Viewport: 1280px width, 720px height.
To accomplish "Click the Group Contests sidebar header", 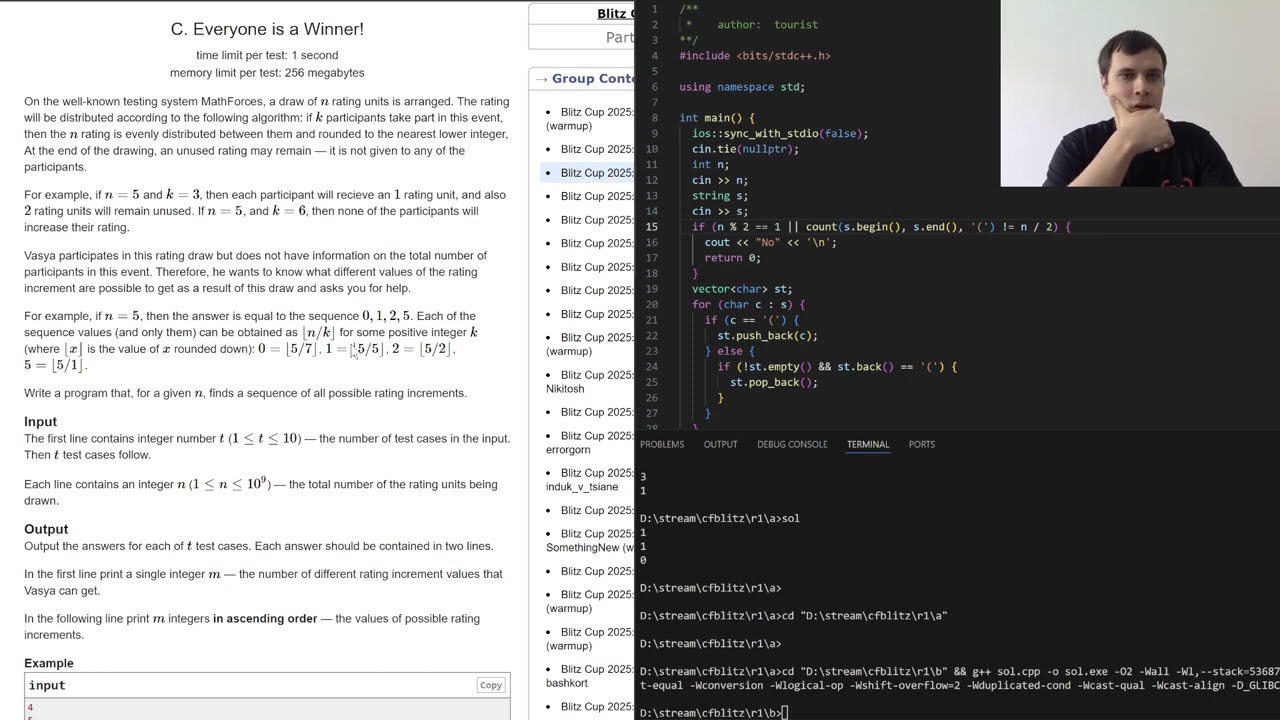I will pos(593,78).
